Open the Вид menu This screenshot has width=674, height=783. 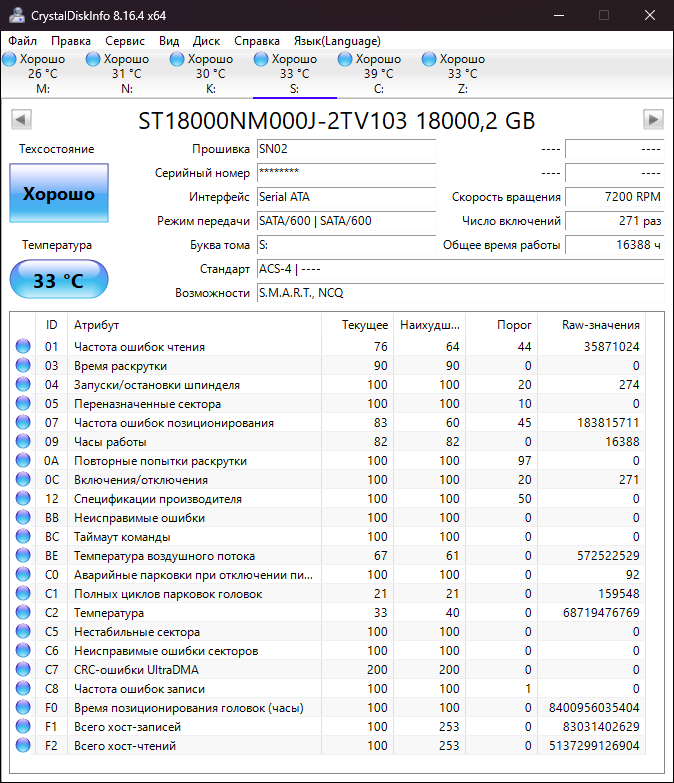tap(169, 41)
